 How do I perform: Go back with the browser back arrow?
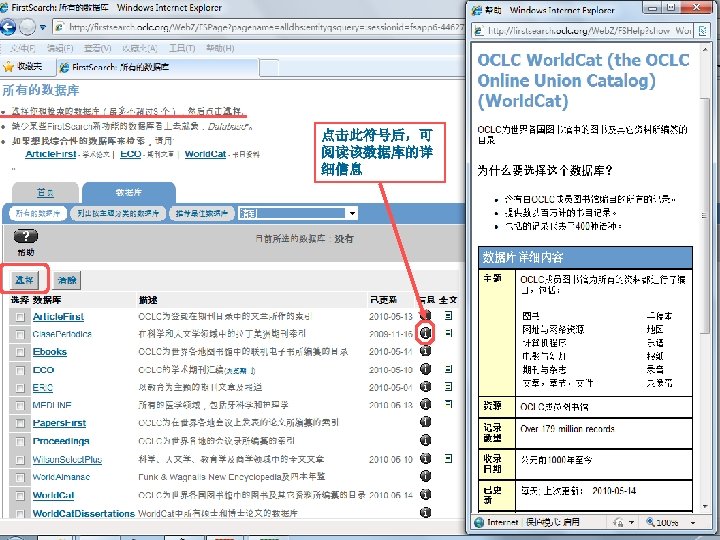tap(8, 27)
